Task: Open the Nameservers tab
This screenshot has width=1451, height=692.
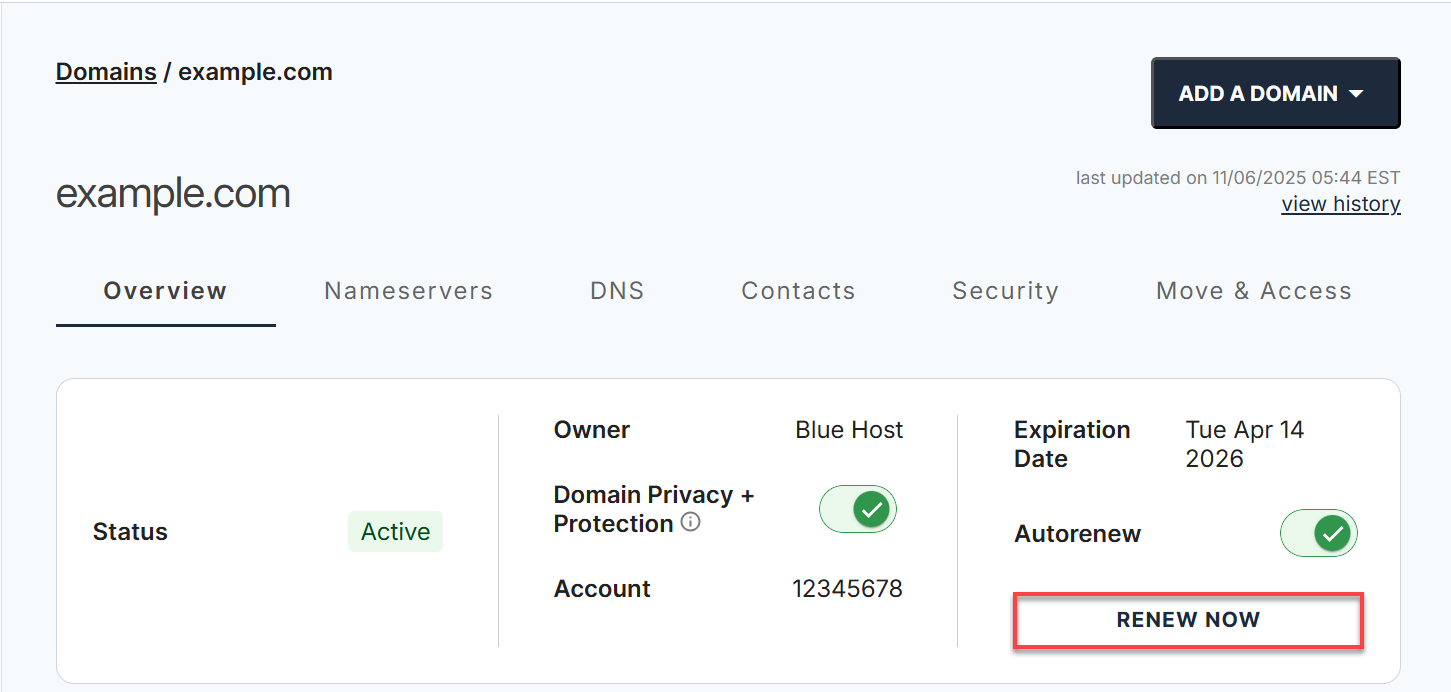Action: pos(408,291)
